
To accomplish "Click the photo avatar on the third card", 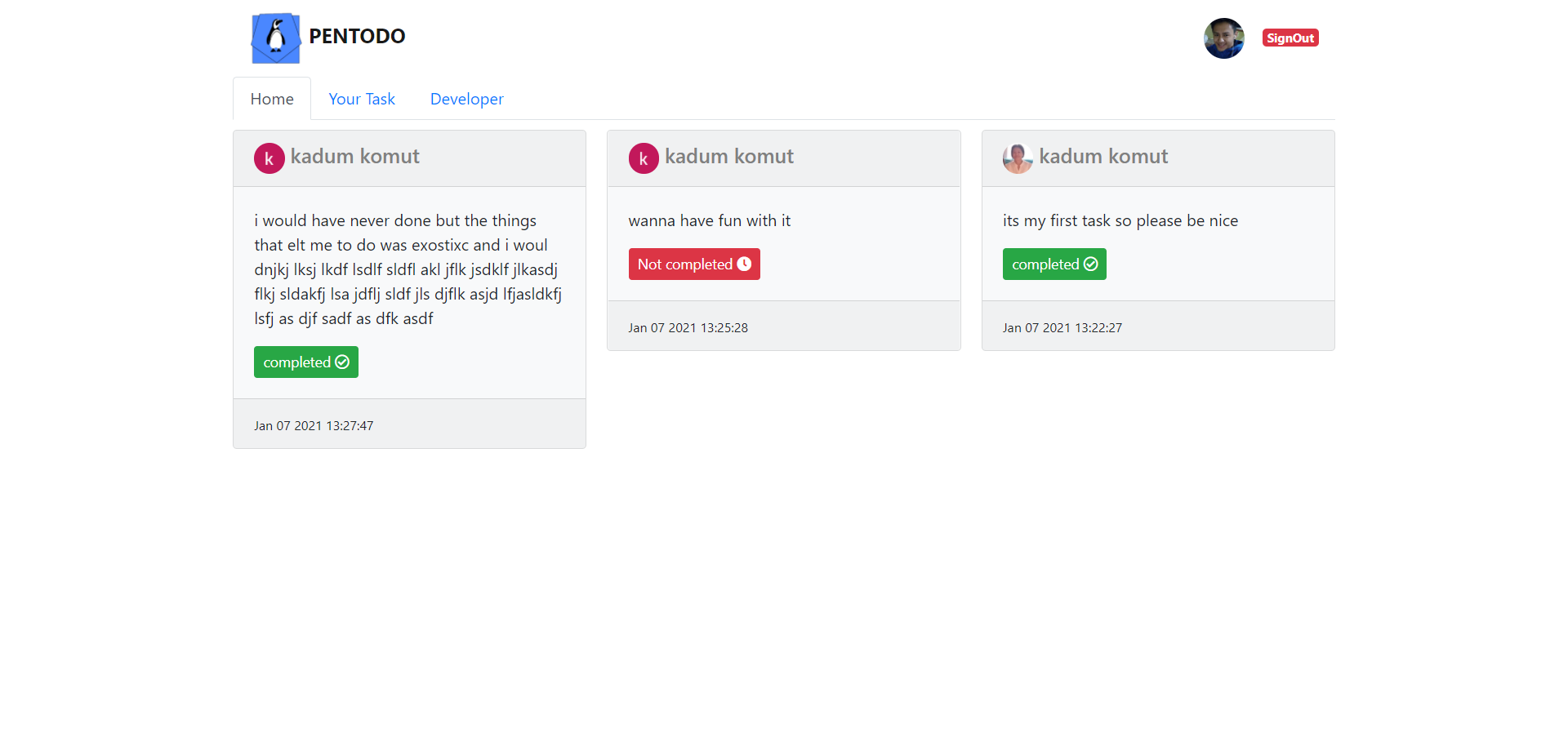I will coord(1018,158).
